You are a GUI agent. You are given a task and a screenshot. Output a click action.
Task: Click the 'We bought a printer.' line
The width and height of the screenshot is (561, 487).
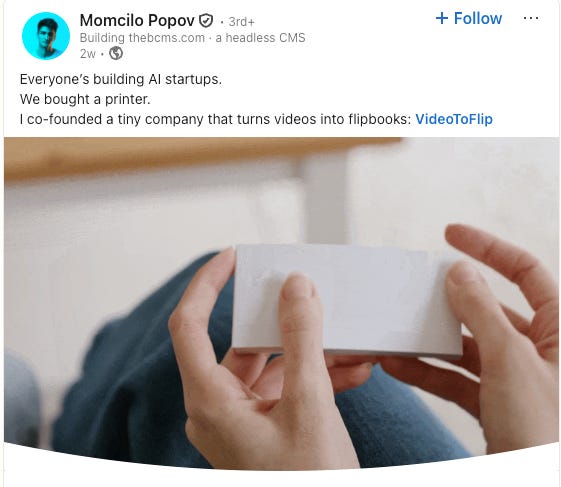(x=85, y=99)
